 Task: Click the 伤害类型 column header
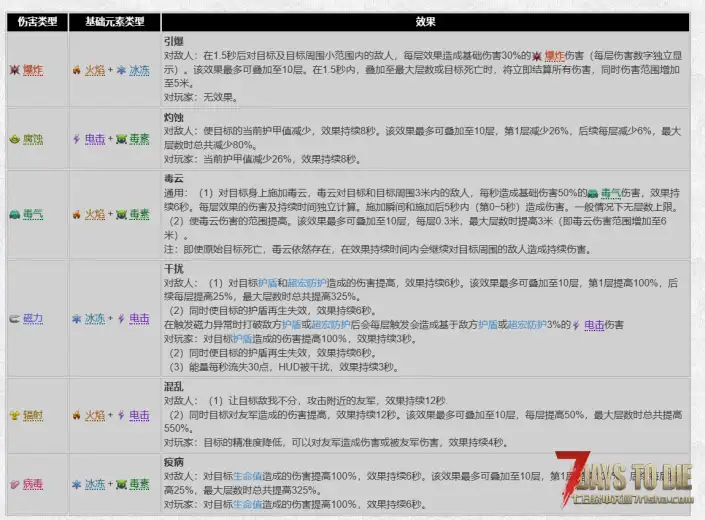click(37, 22)
